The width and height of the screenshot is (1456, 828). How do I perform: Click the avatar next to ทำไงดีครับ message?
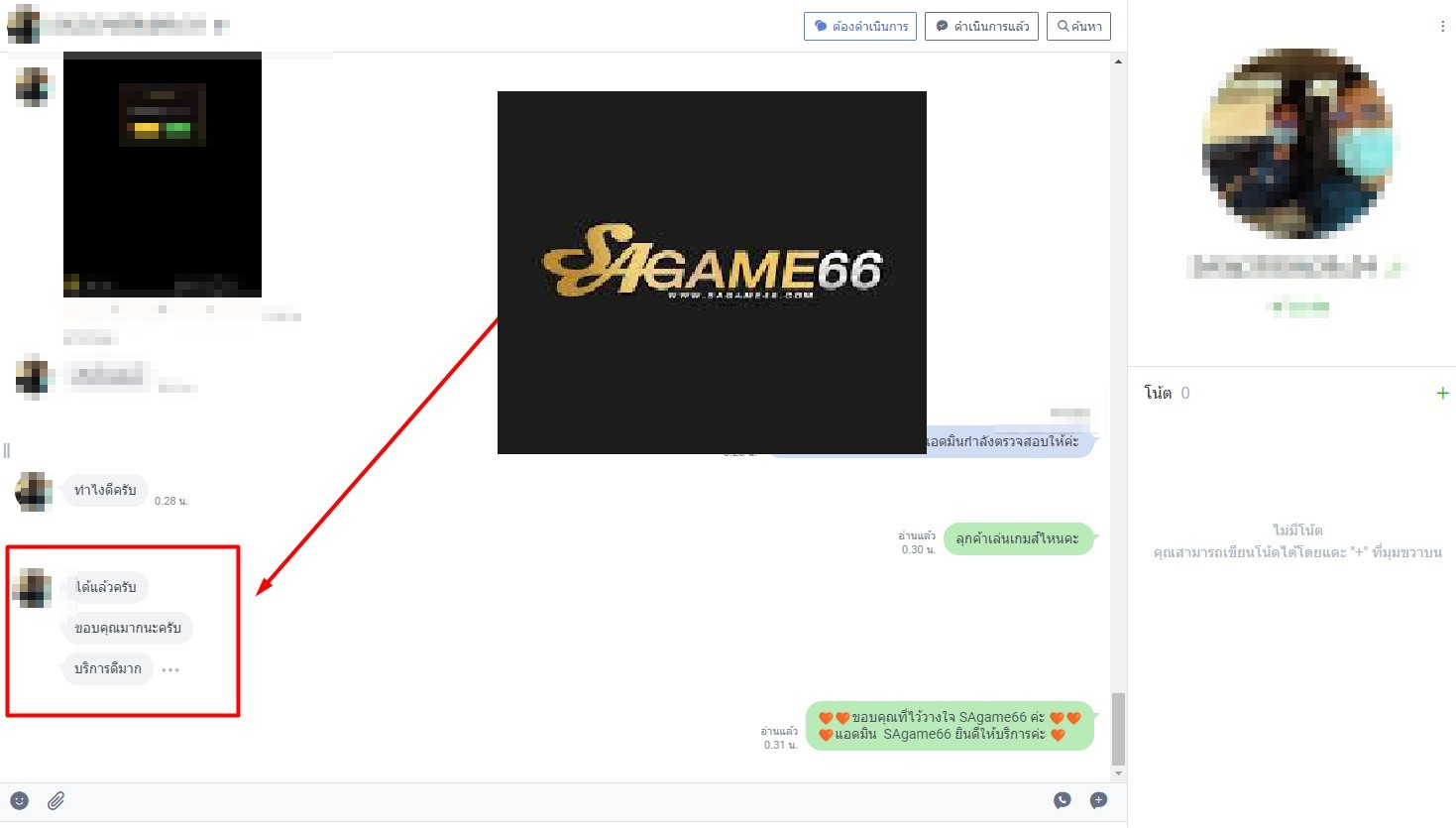coord(34,492)
